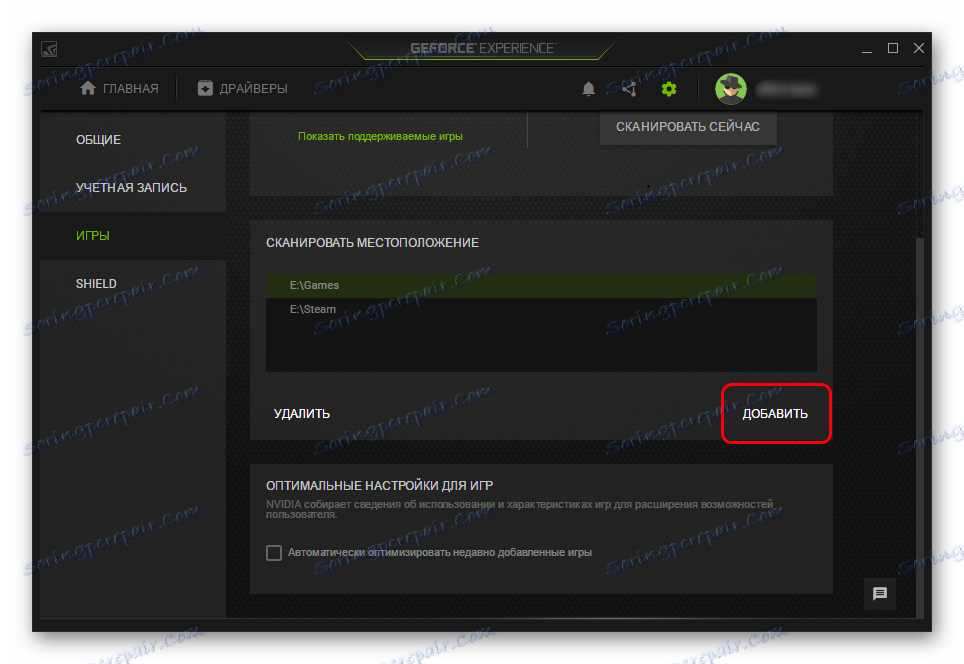
Task: Select the E:\Games location row
Action: 541,285
